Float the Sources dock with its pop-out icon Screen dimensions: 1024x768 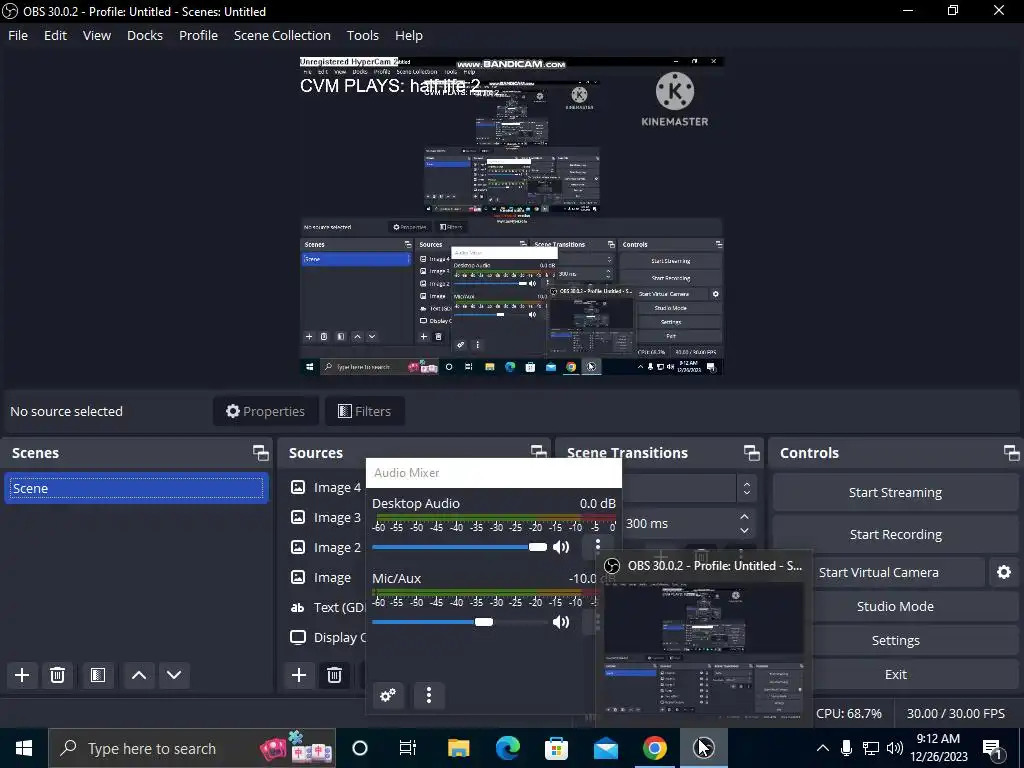pos(538,451)
